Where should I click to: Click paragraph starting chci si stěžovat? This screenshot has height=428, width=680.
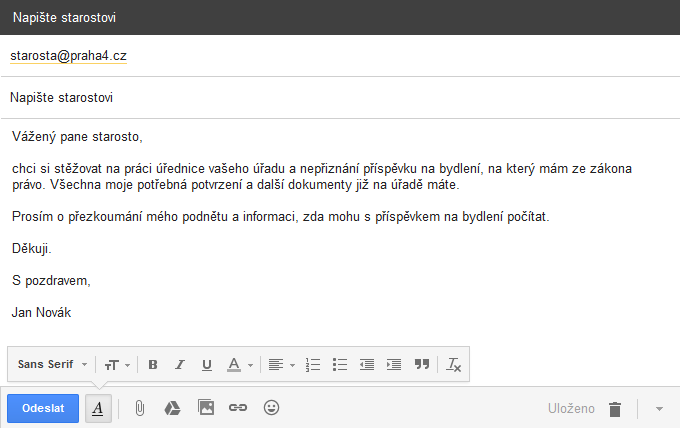[x=322, y=176]
